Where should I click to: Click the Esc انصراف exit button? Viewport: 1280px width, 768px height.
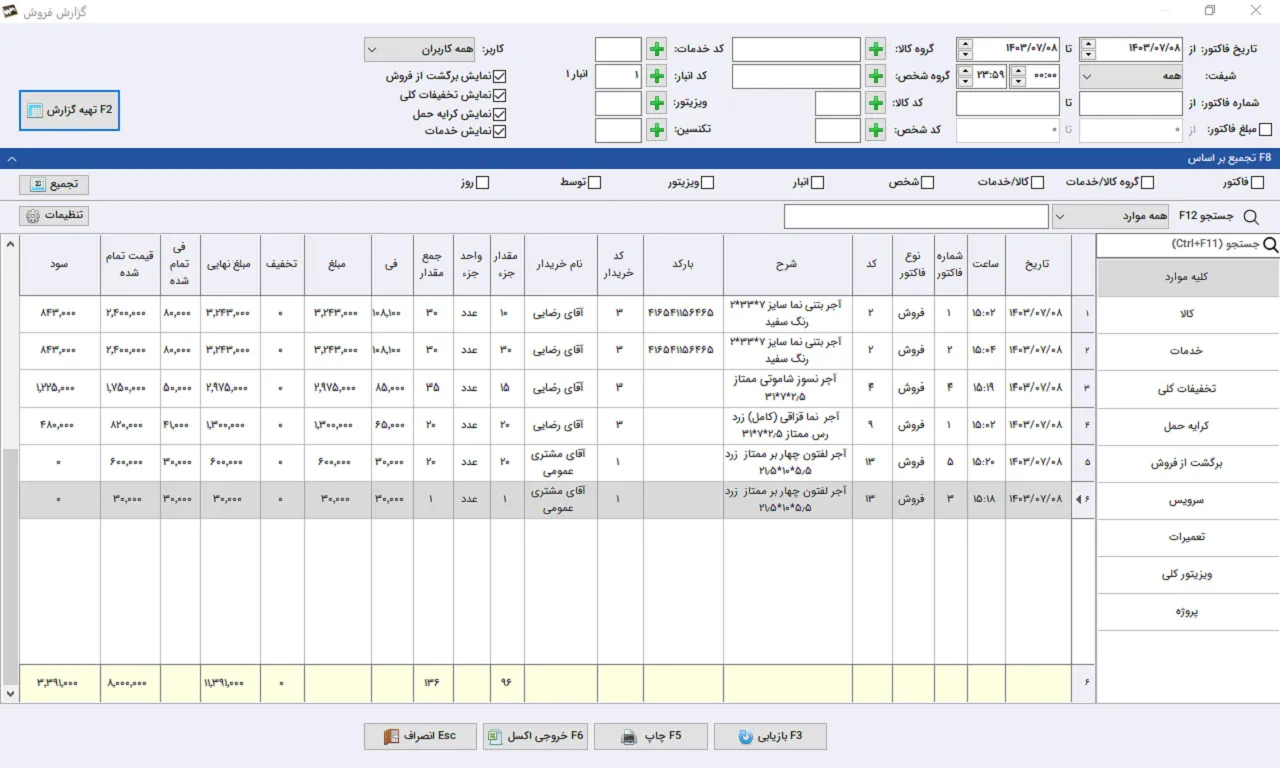click(420, 736)
